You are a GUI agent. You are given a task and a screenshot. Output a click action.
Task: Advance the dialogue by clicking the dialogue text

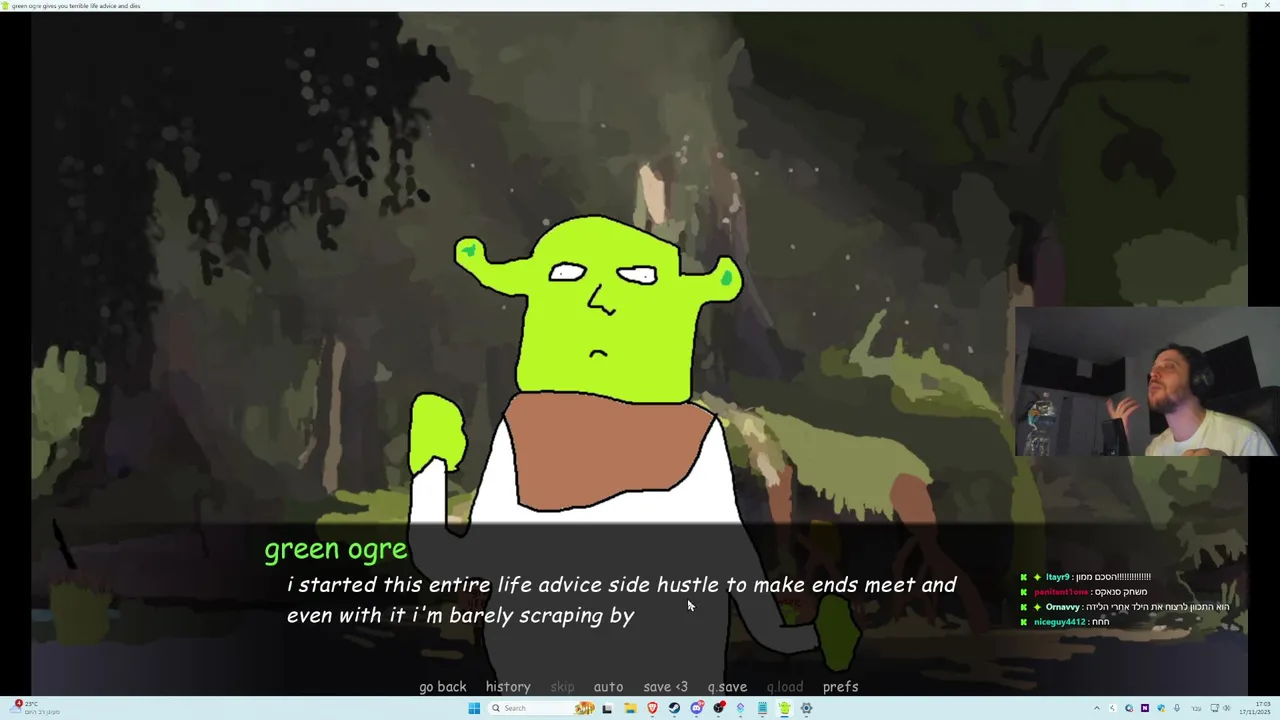coord(621,600)
